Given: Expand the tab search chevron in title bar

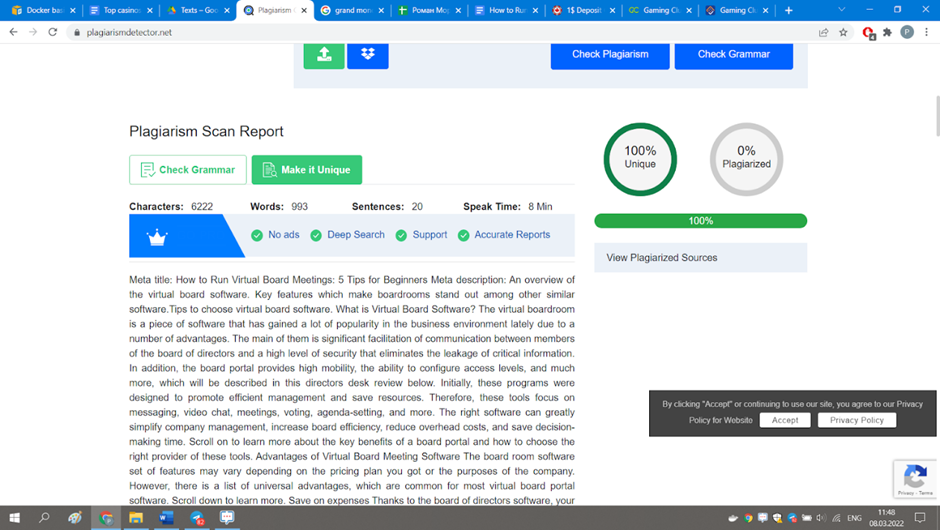Looking at the screenshot, I should (841, 10).
